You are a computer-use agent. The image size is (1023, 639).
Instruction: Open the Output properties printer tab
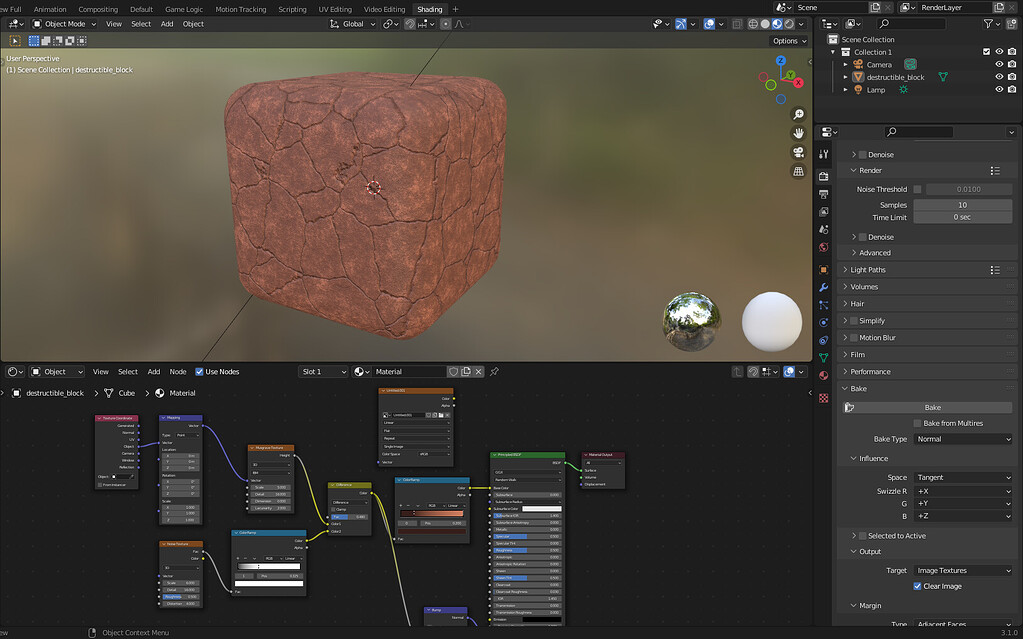[823, 195]
